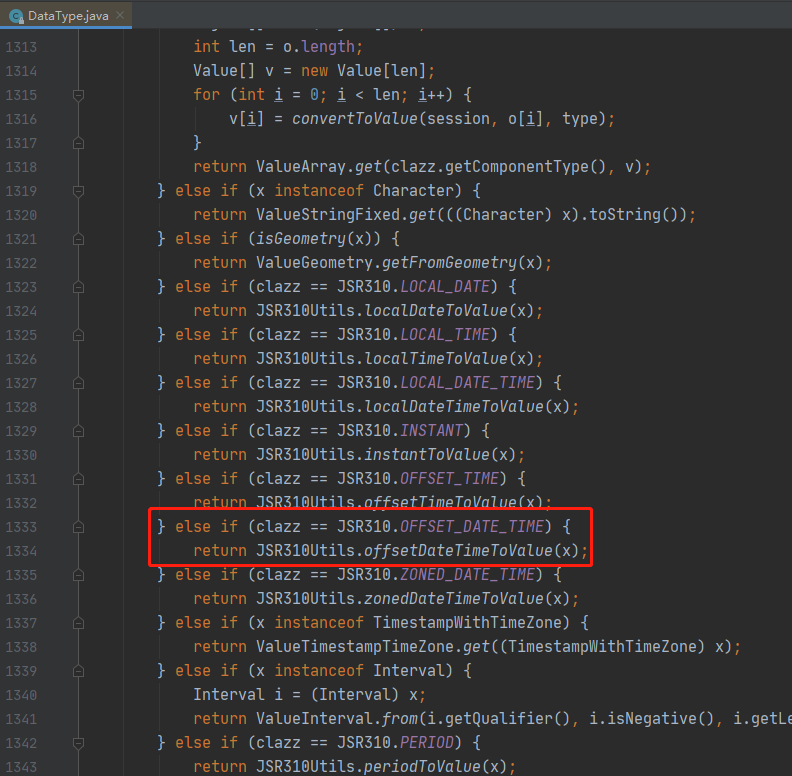The height and width of the screenshot is (776, 792).
Task: Click the LOCAL_DATE_TIME constant
Action: (468, 382)
